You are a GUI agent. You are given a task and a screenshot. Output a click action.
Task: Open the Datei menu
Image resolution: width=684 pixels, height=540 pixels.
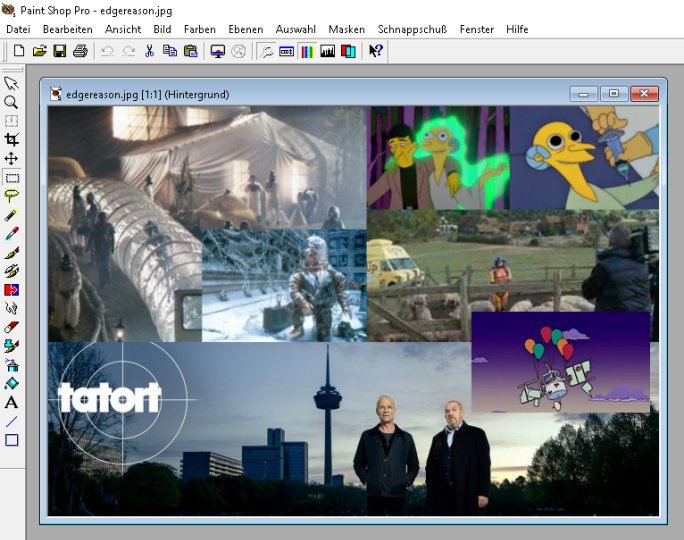click(18, 29)
